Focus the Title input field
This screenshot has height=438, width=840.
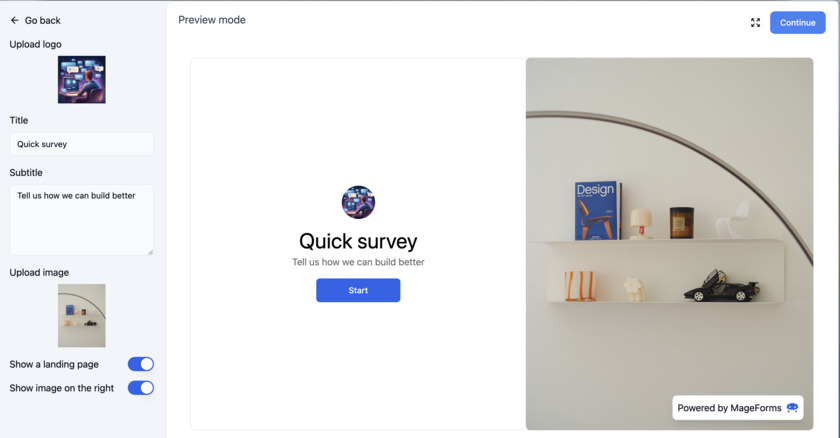[81, 144]
